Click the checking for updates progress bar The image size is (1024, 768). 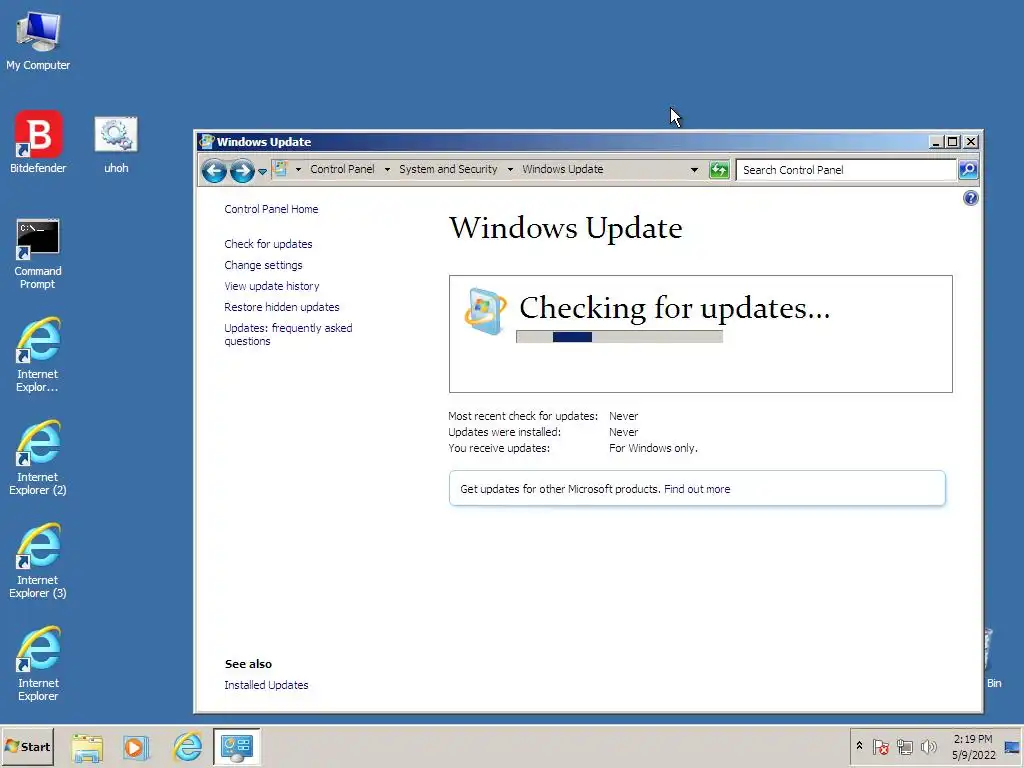pyautogui.click(x=619, y=337)
